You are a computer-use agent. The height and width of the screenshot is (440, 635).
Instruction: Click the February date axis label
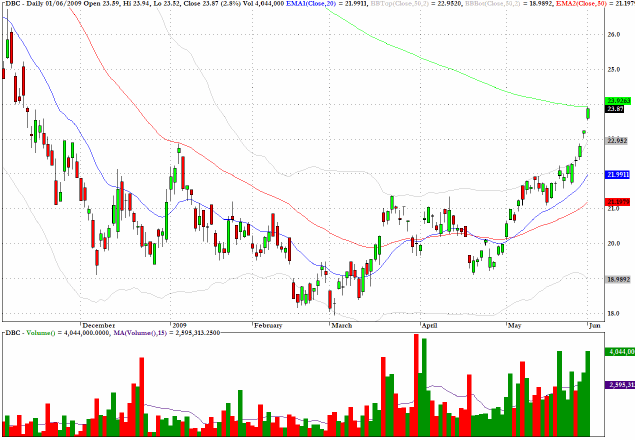point(268,325)
